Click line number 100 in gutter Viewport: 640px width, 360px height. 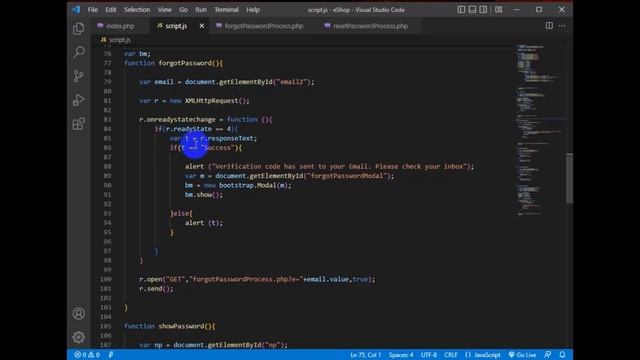[106, 279]
